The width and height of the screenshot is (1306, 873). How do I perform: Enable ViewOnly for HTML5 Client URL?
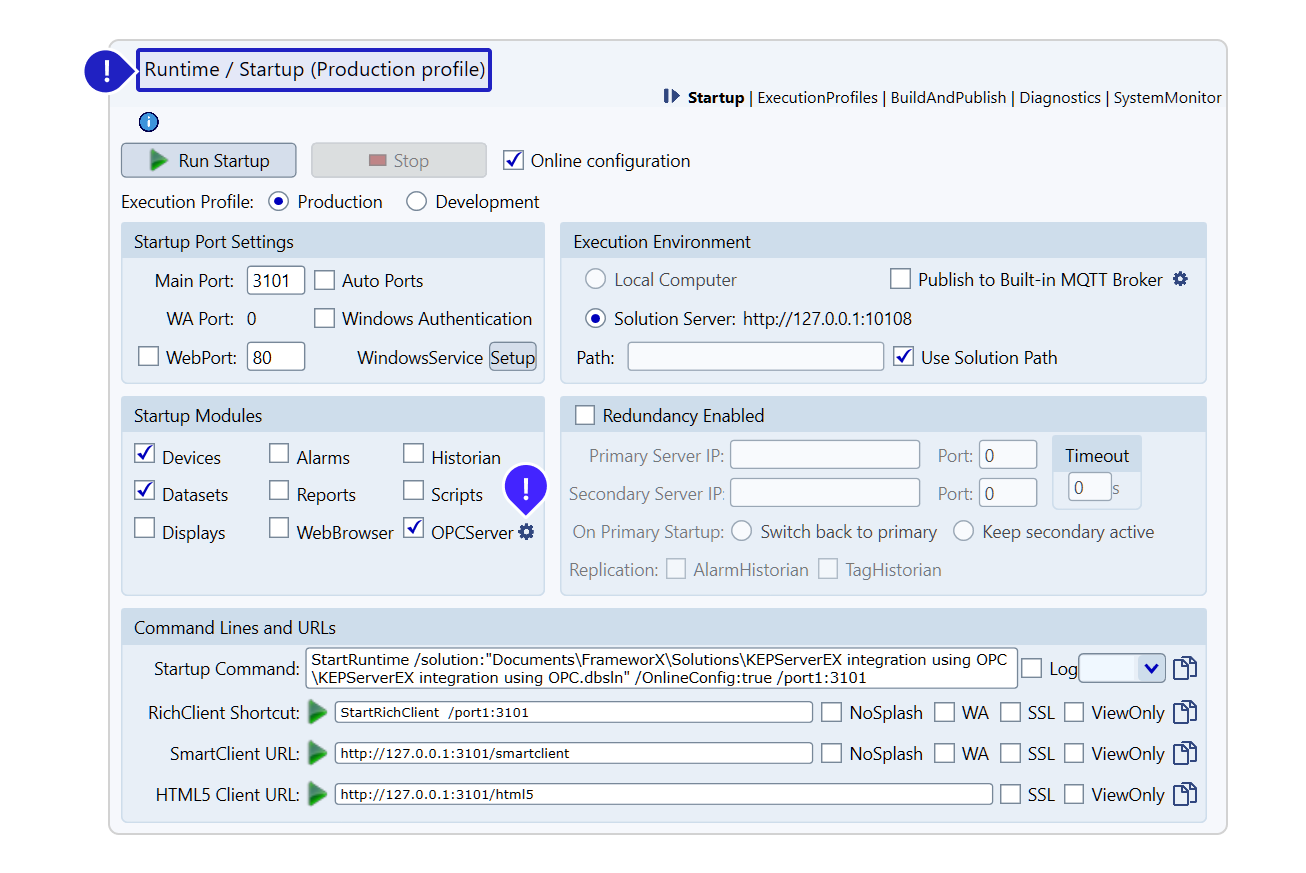tap(1074, 794)
